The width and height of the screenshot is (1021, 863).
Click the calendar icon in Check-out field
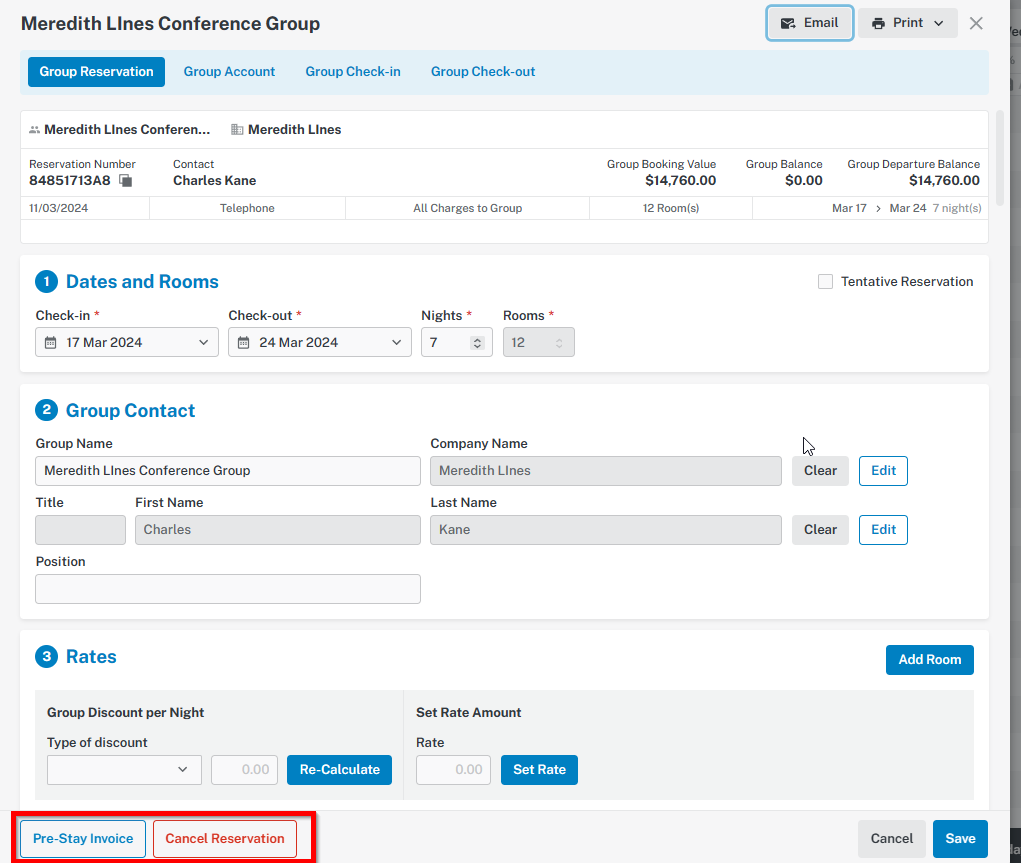[244, 343]
